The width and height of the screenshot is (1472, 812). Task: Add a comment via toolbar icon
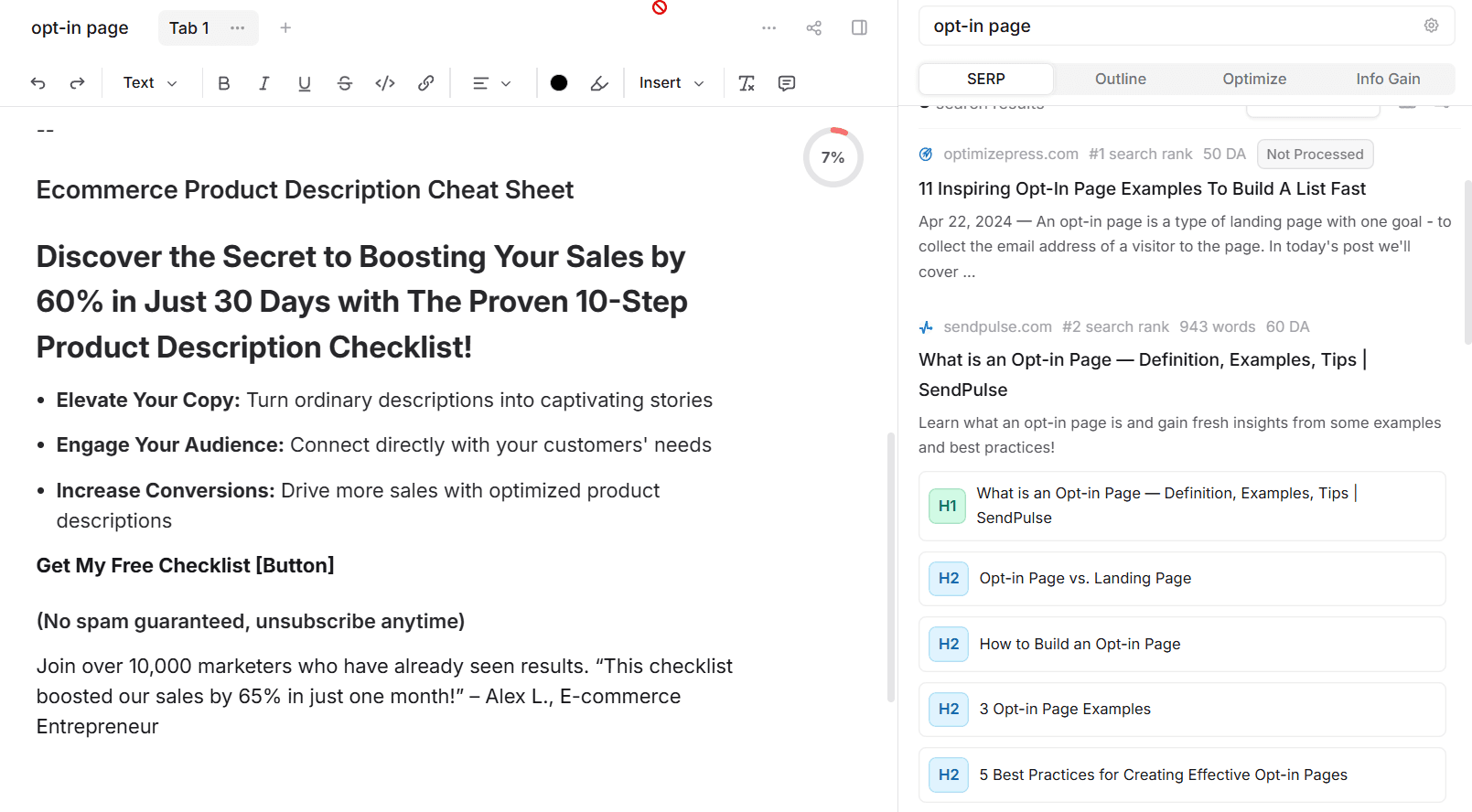coord(787,83)
